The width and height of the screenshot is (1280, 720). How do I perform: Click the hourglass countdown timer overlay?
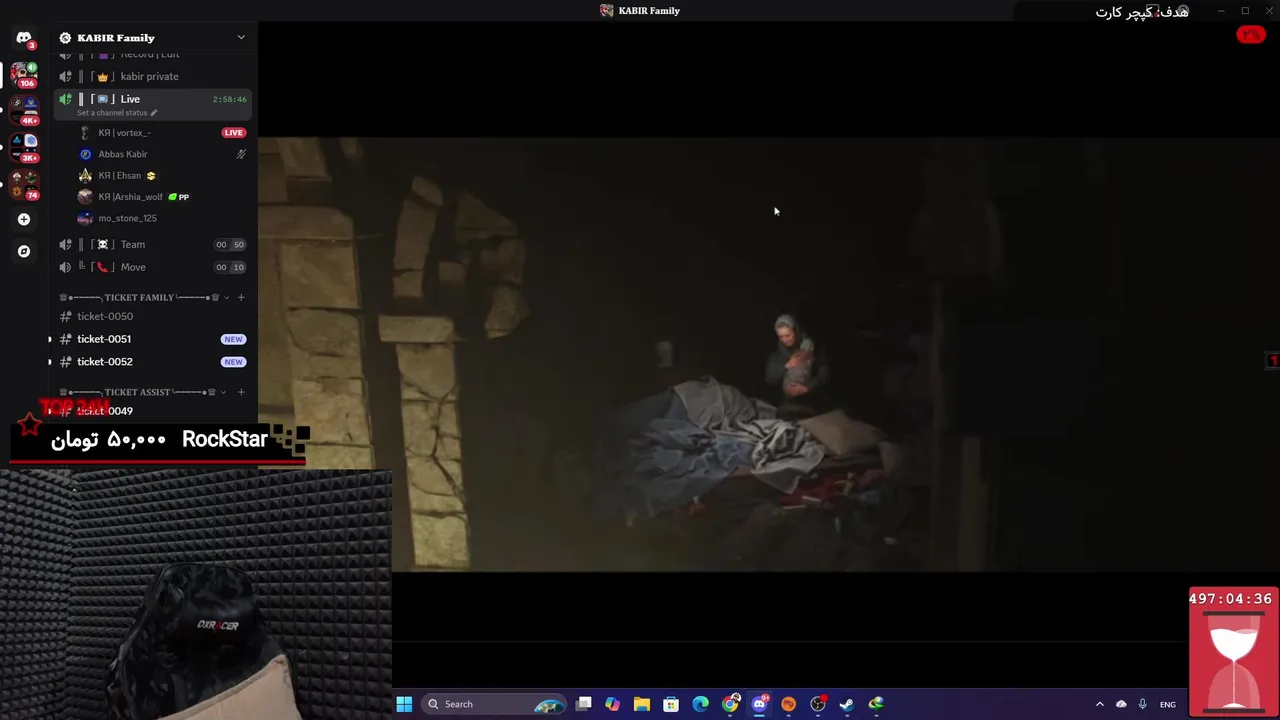[1233, 651]
